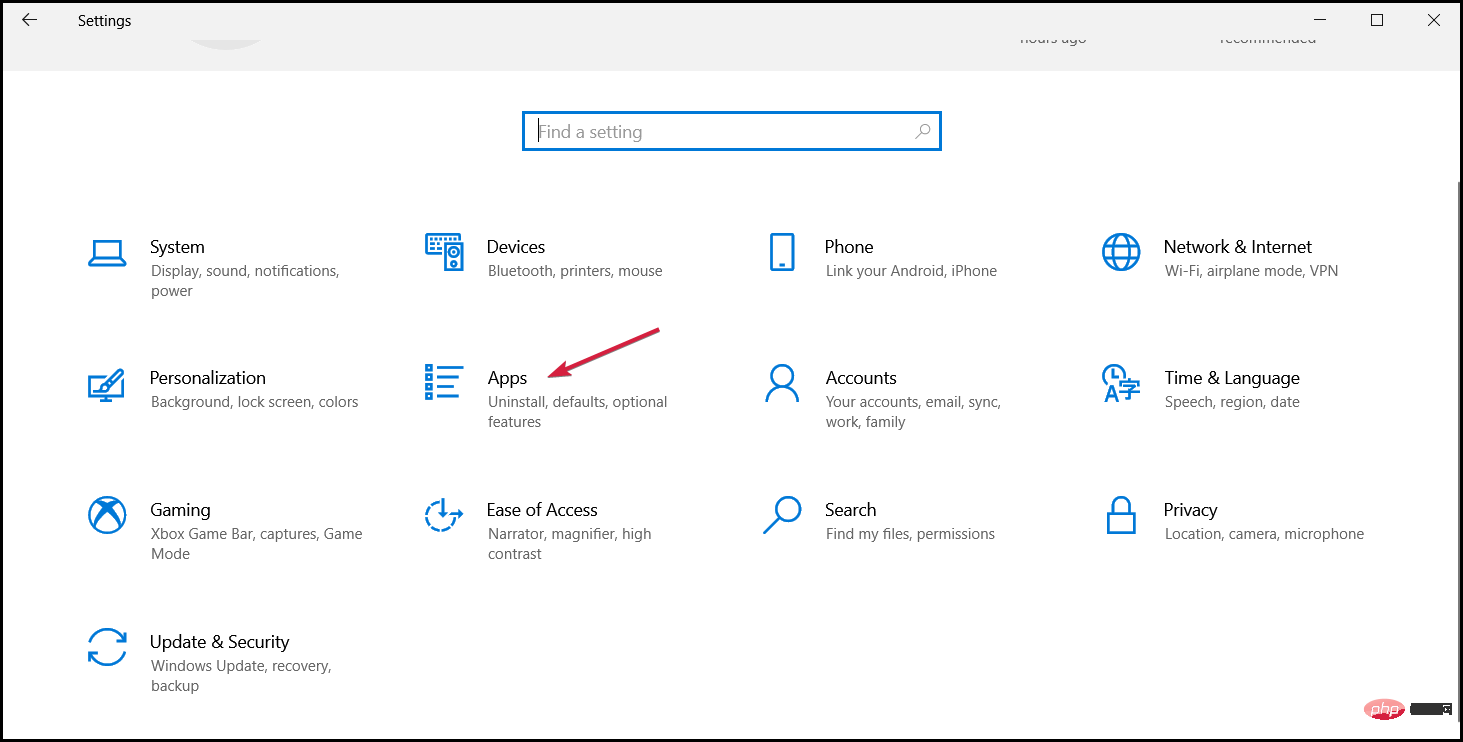Select the Phone icon
Viewport: 1463px width, 742px height.
coord(782,252)
